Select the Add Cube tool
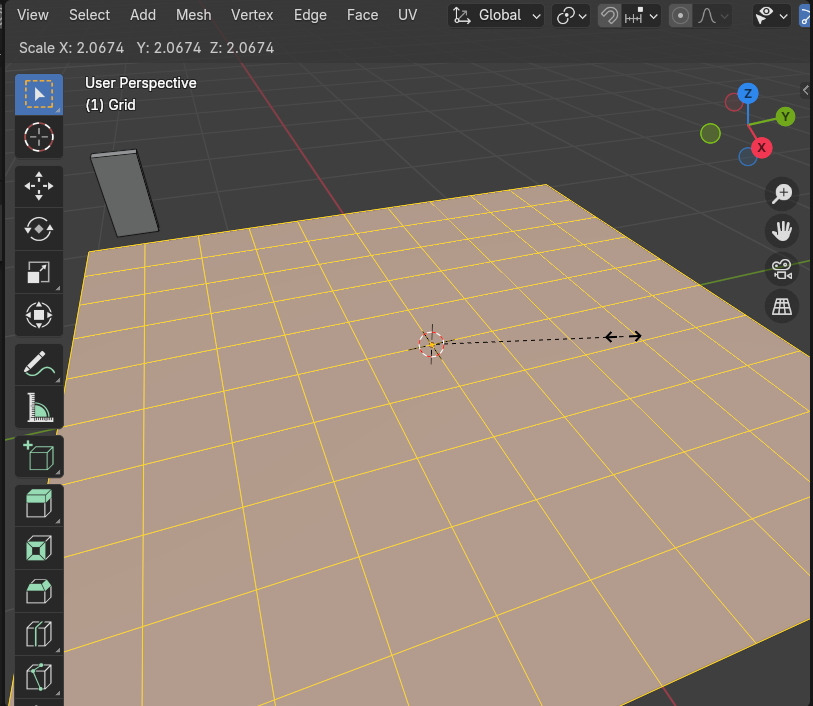This screenshot has width=813, height=706. (39, 456)
